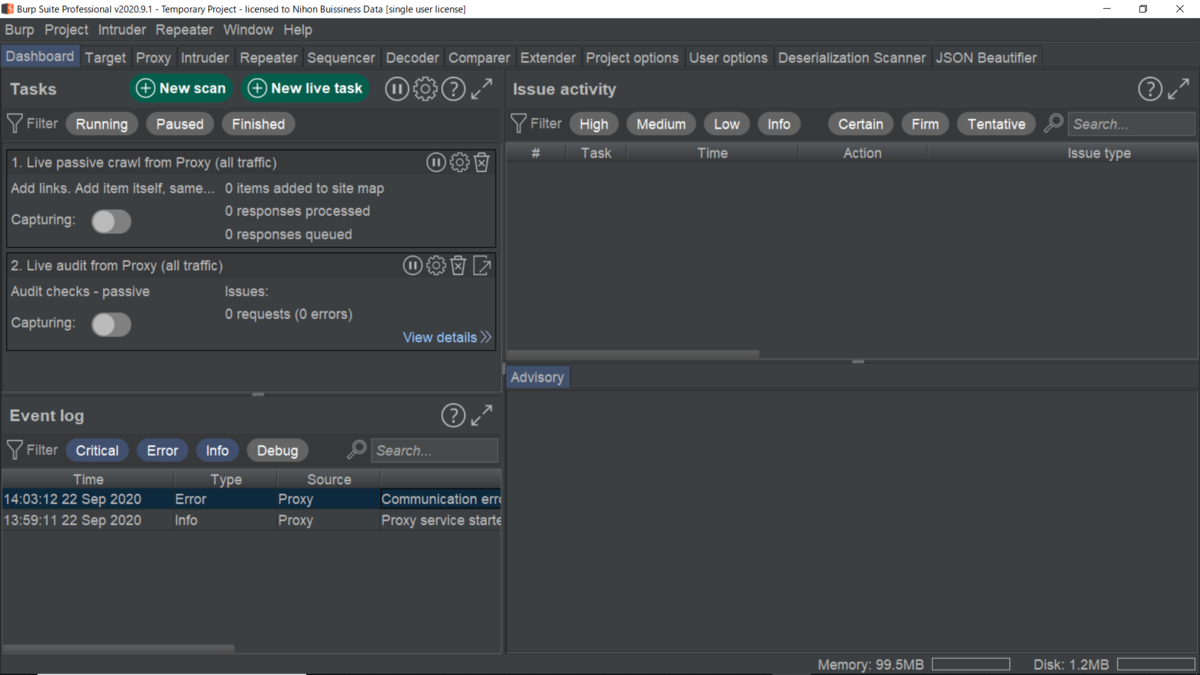Screen dimensions: 1200x675
Task: Open settings for Live passive crawl task
Action: (x=459, y=162)
